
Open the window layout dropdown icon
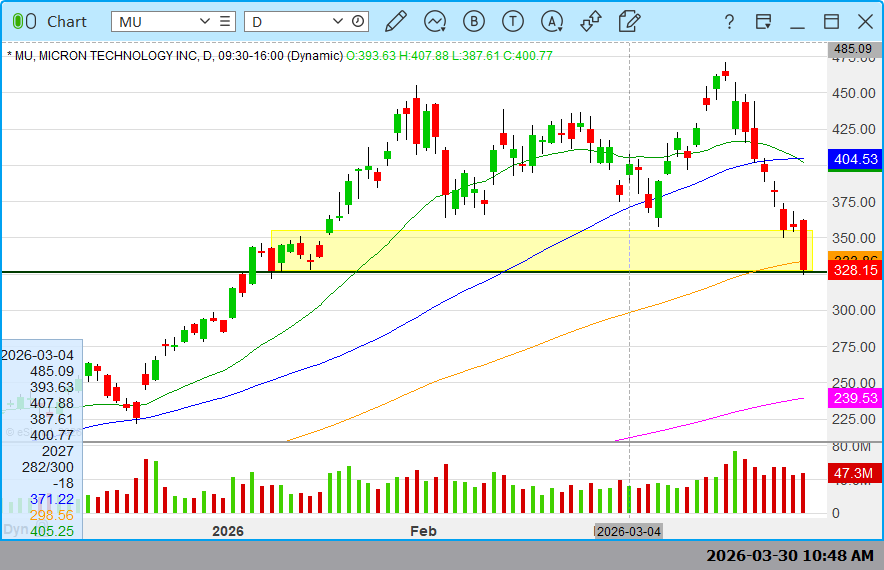763,21
